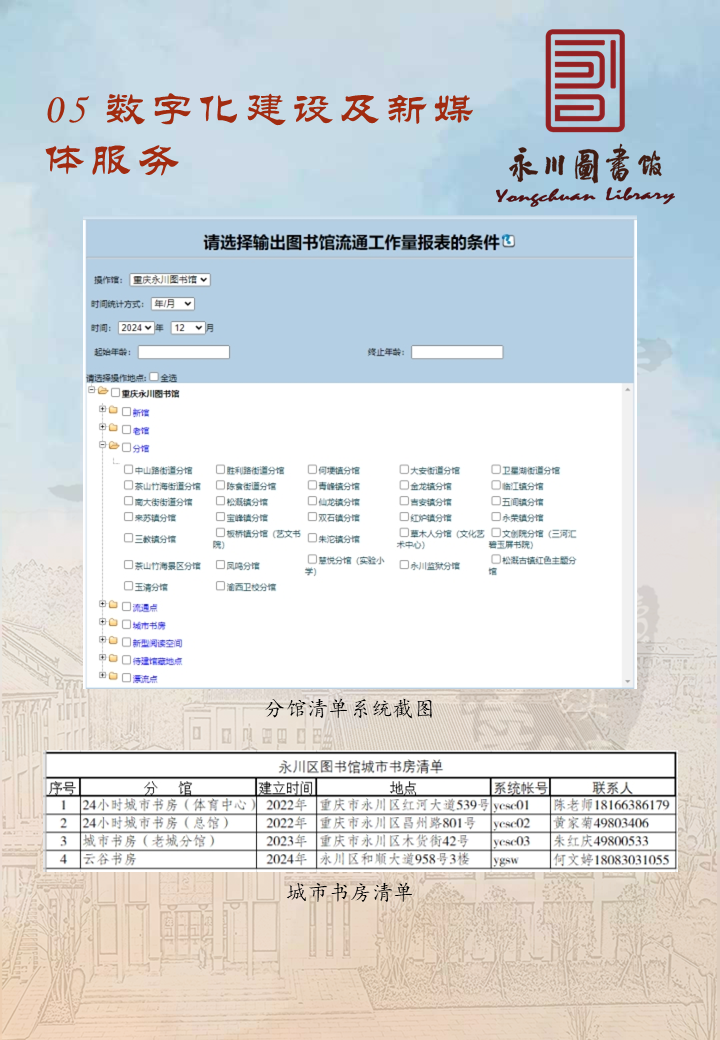Click the 建立时间 column header
The width and height of the screenshot is (720, 1040).
[x=286, y=787]
